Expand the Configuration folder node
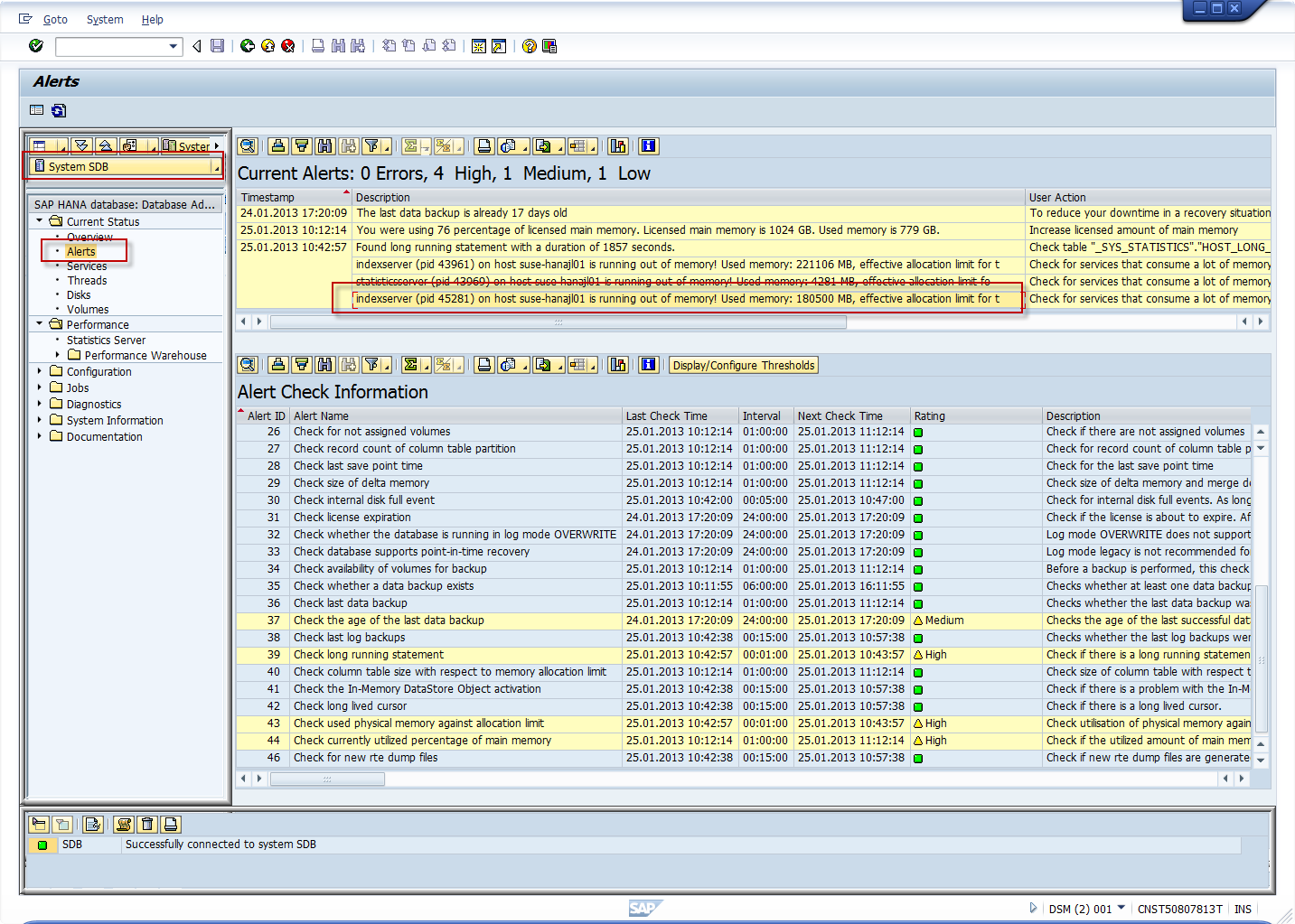The image size is (1295, 924). point(40,371)
